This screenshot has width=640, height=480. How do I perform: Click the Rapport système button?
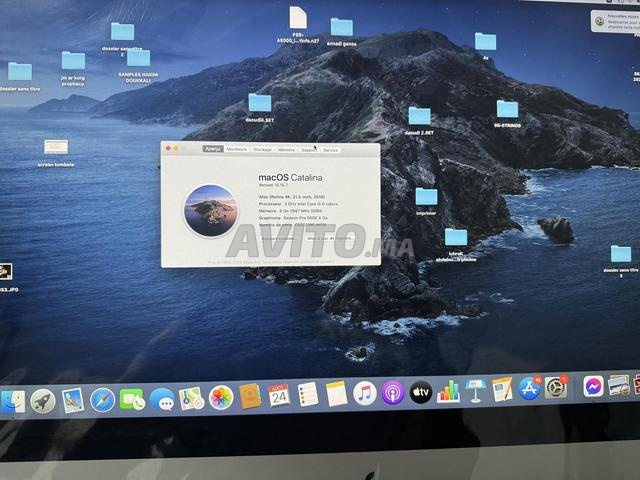coord(279,238)
